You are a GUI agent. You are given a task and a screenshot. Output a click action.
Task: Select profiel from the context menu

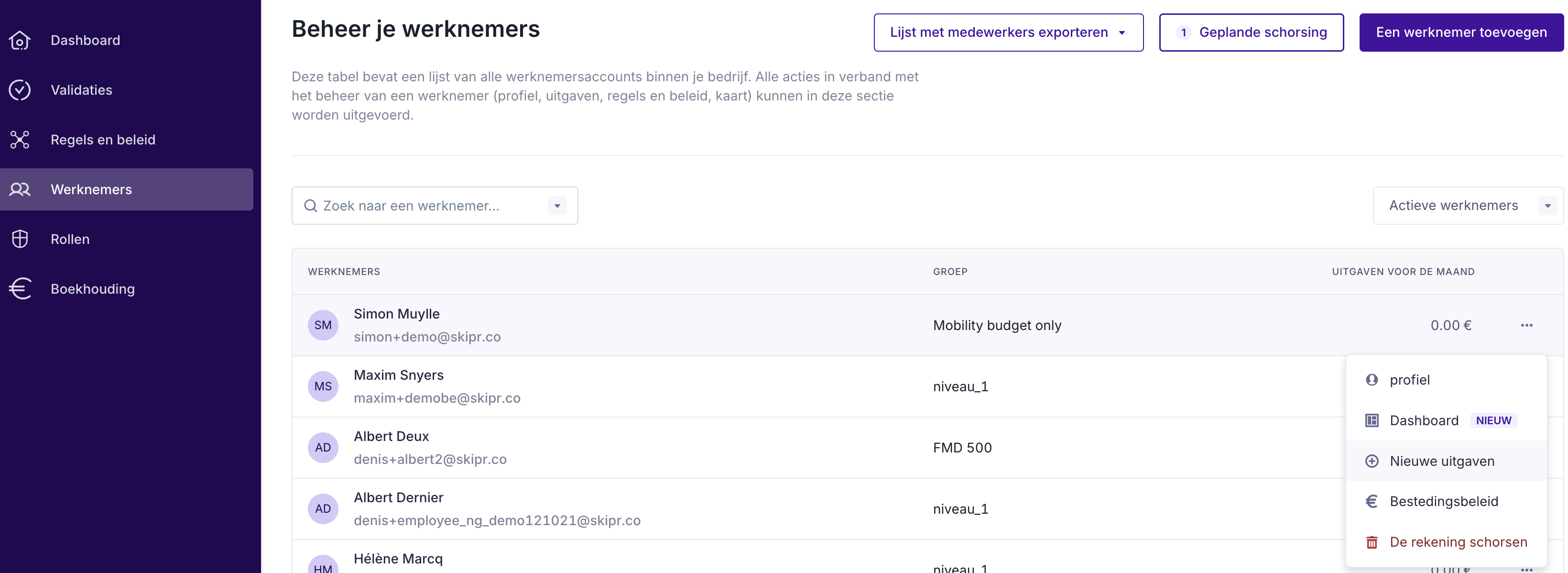point(1409,380)
